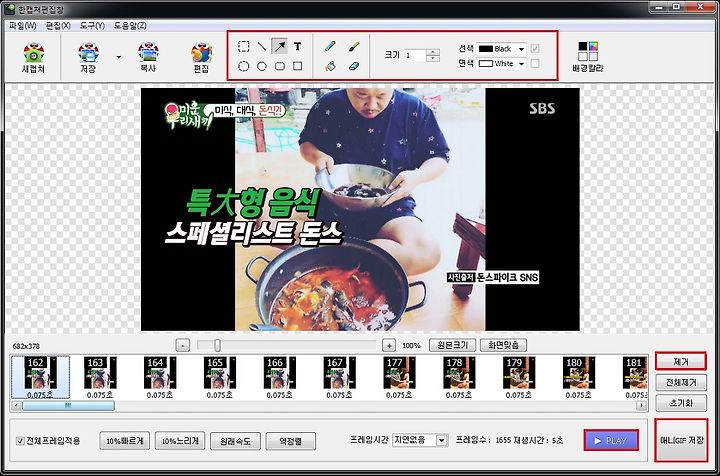Click the zoom slider handle

(217, 345)
